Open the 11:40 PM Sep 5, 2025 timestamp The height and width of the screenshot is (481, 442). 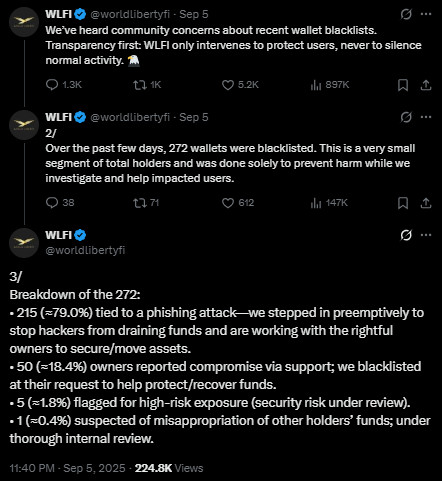pos(67,468)
